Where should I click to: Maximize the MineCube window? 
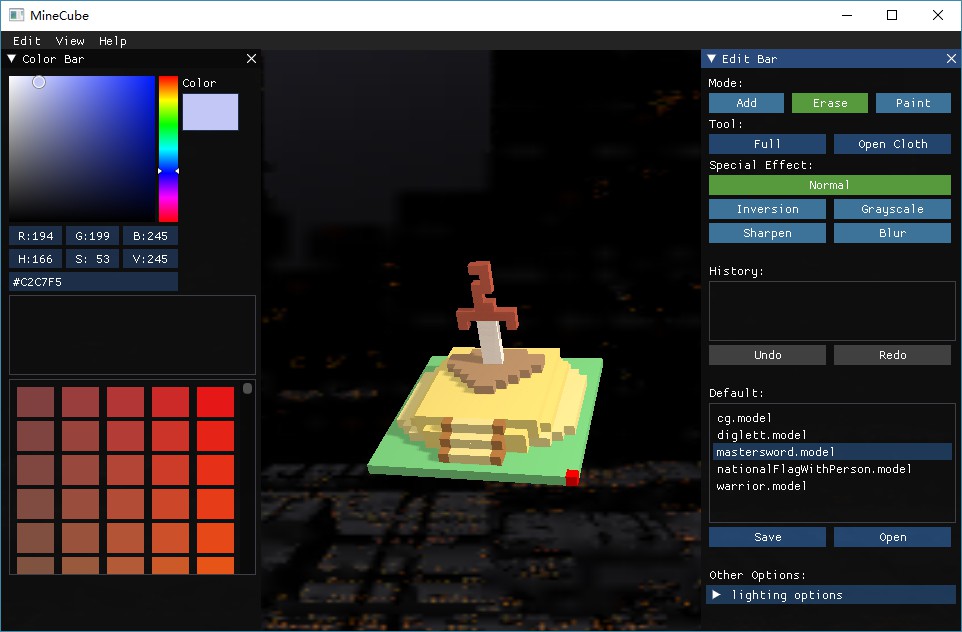(x=892, y=15)
